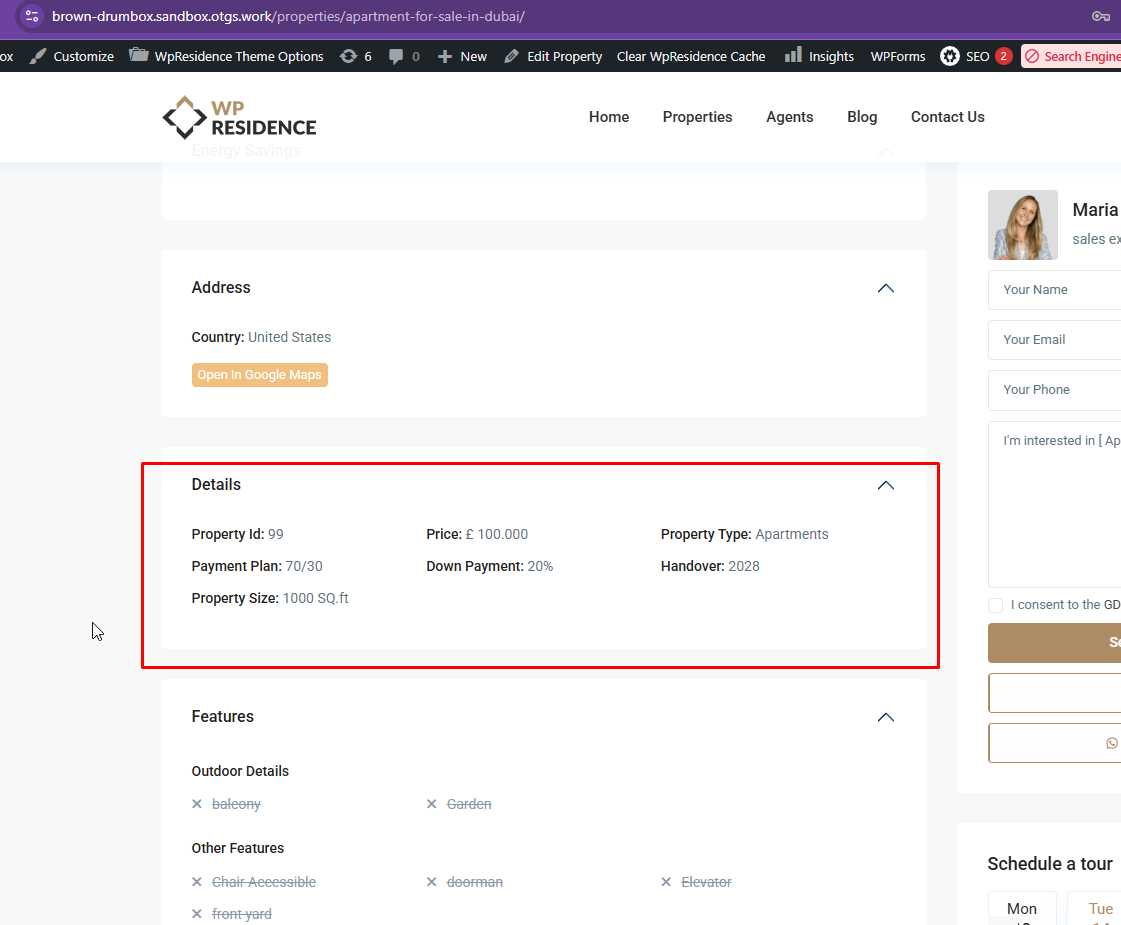This screenshot has height=925, width=1121.
Task: Open the Agents menu item
Action: pyautogui.click(x=789, y=117)
